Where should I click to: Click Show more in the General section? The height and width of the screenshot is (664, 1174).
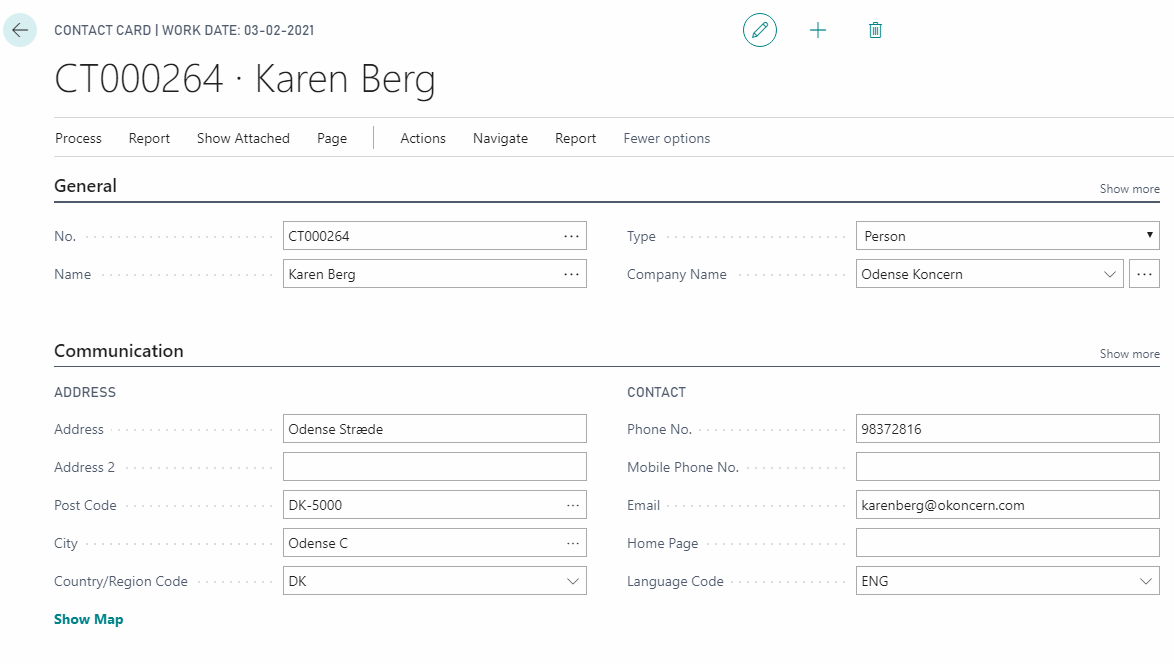point(1129,189)
